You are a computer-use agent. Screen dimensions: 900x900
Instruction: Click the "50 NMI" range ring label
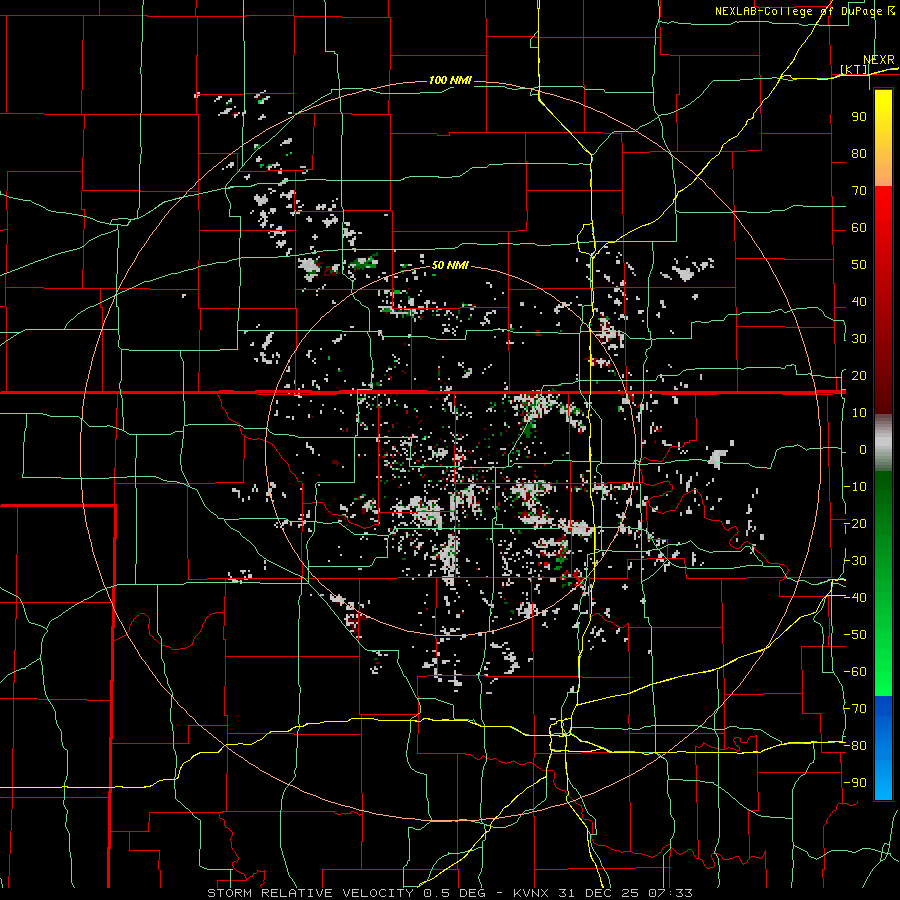tap(450, 265)
